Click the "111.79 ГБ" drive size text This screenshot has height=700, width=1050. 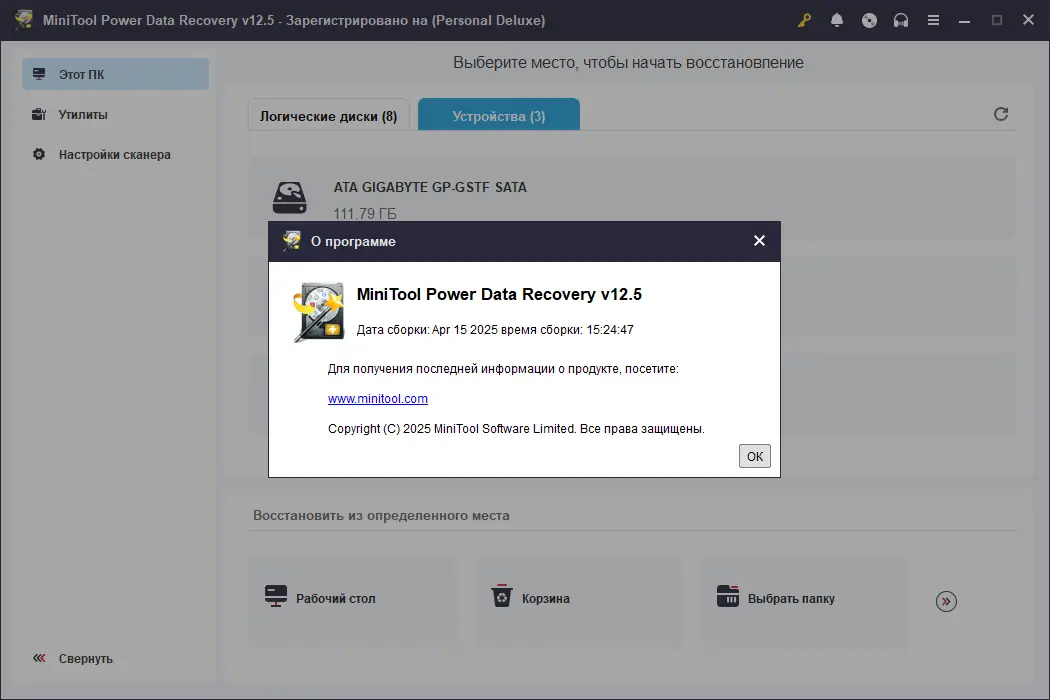(x=365, y=214)
